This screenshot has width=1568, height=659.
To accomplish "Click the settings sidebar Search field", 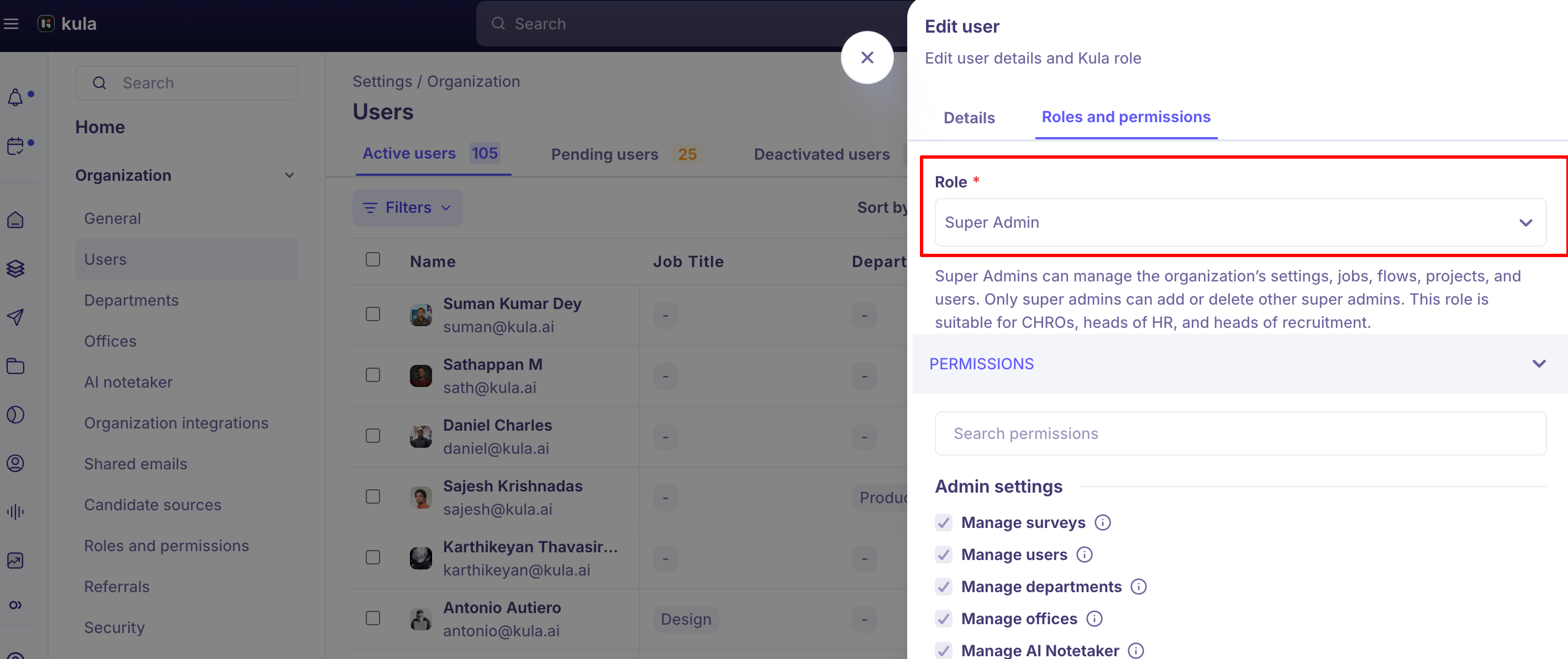I will (x=186, y=83).
